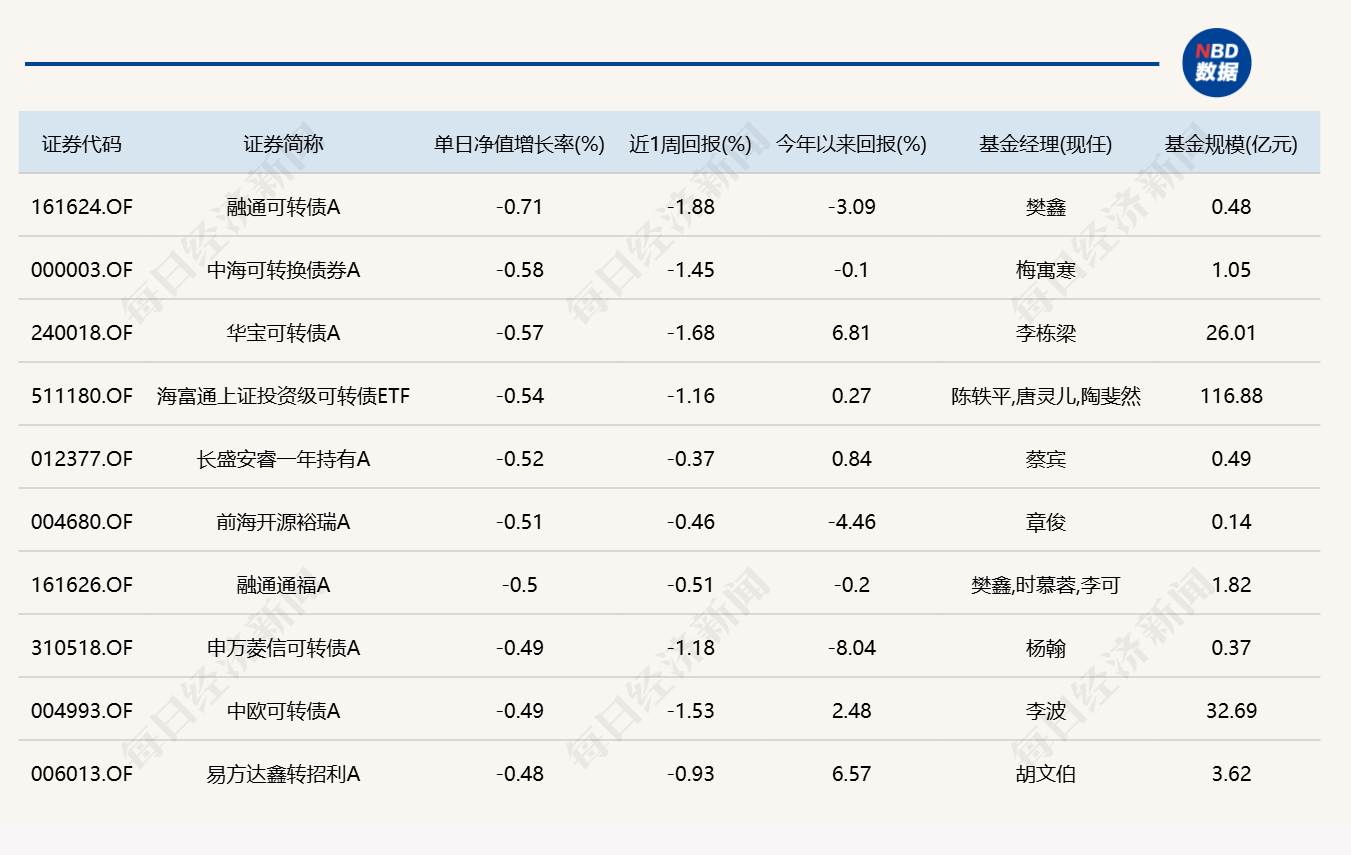The width and height of the screenshot is (1351, 855).
Task: Select security code 240018.OF
Action: (82, 333)
